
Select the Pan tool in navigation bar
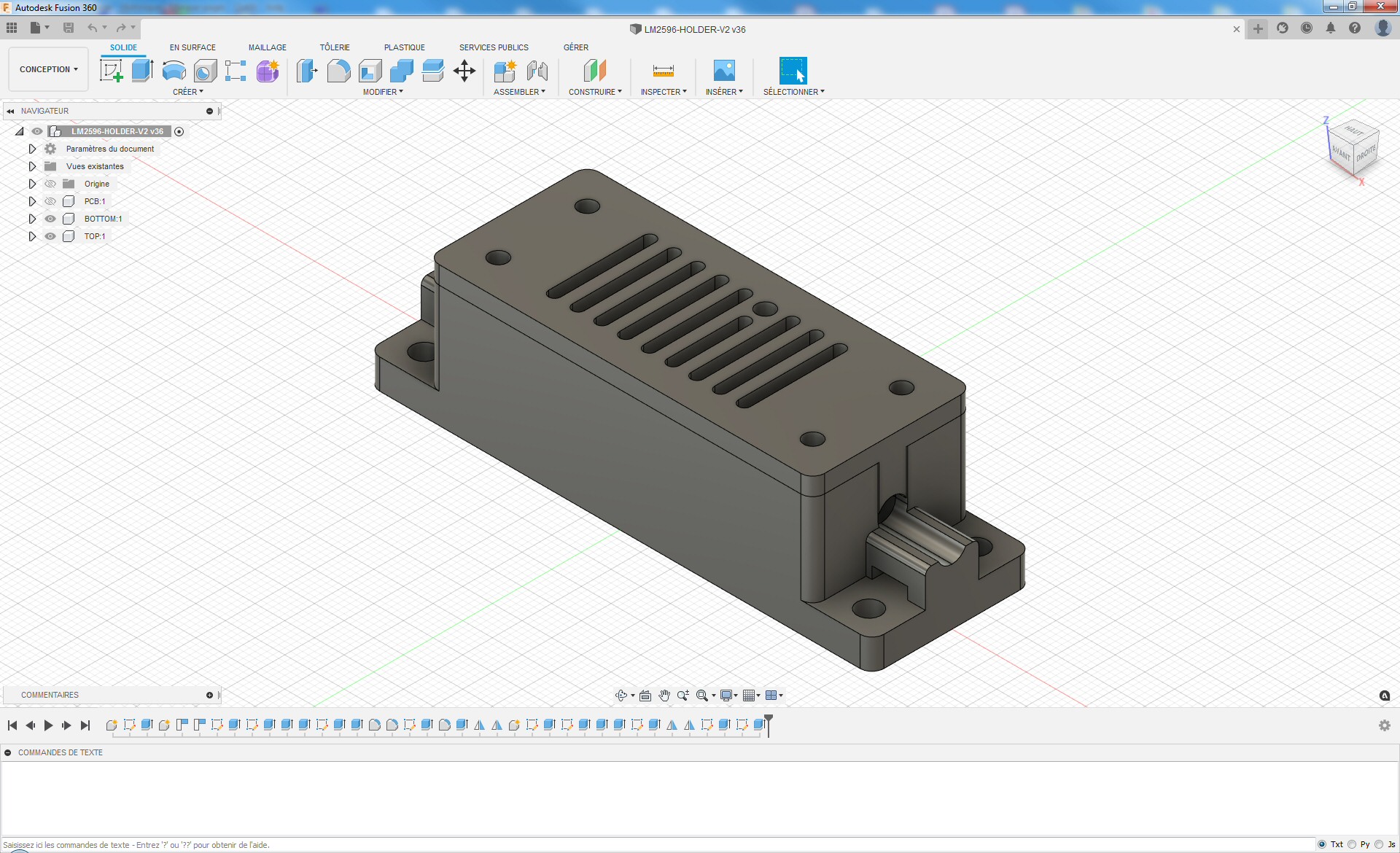(x=664, y=696)
